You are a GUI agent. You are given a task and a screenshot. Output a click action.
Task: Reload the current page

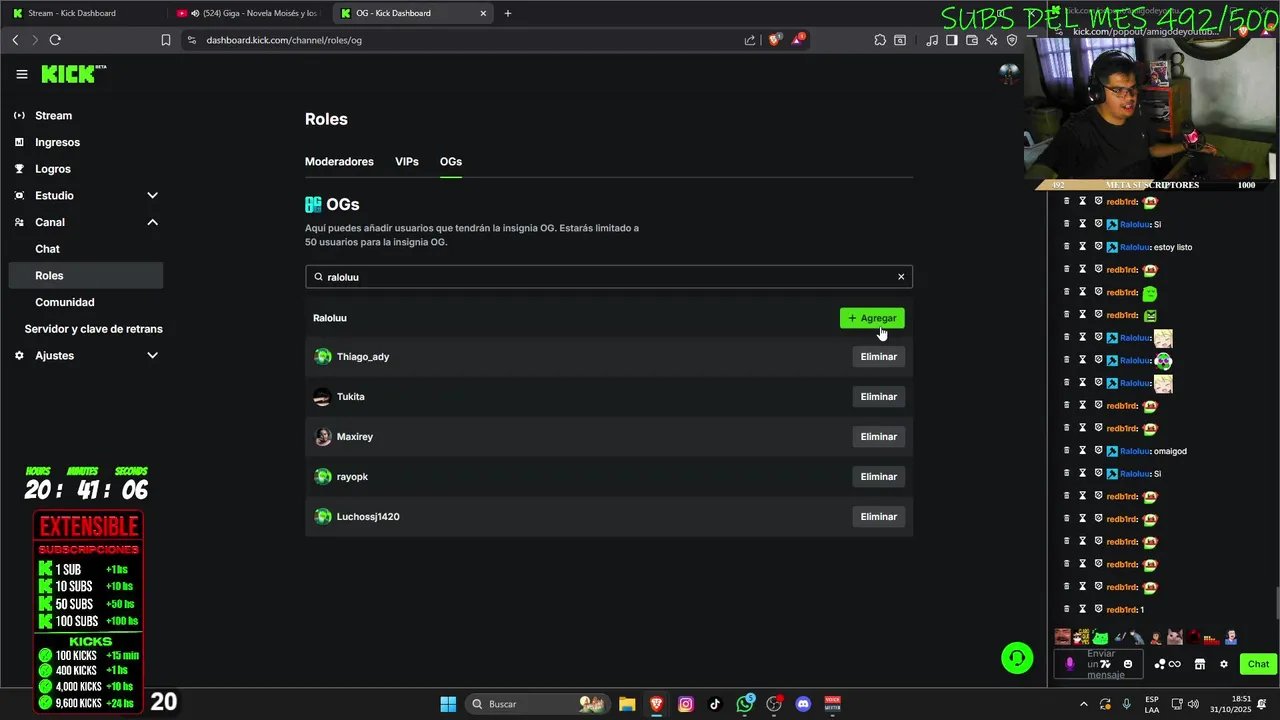pos(55,40)
